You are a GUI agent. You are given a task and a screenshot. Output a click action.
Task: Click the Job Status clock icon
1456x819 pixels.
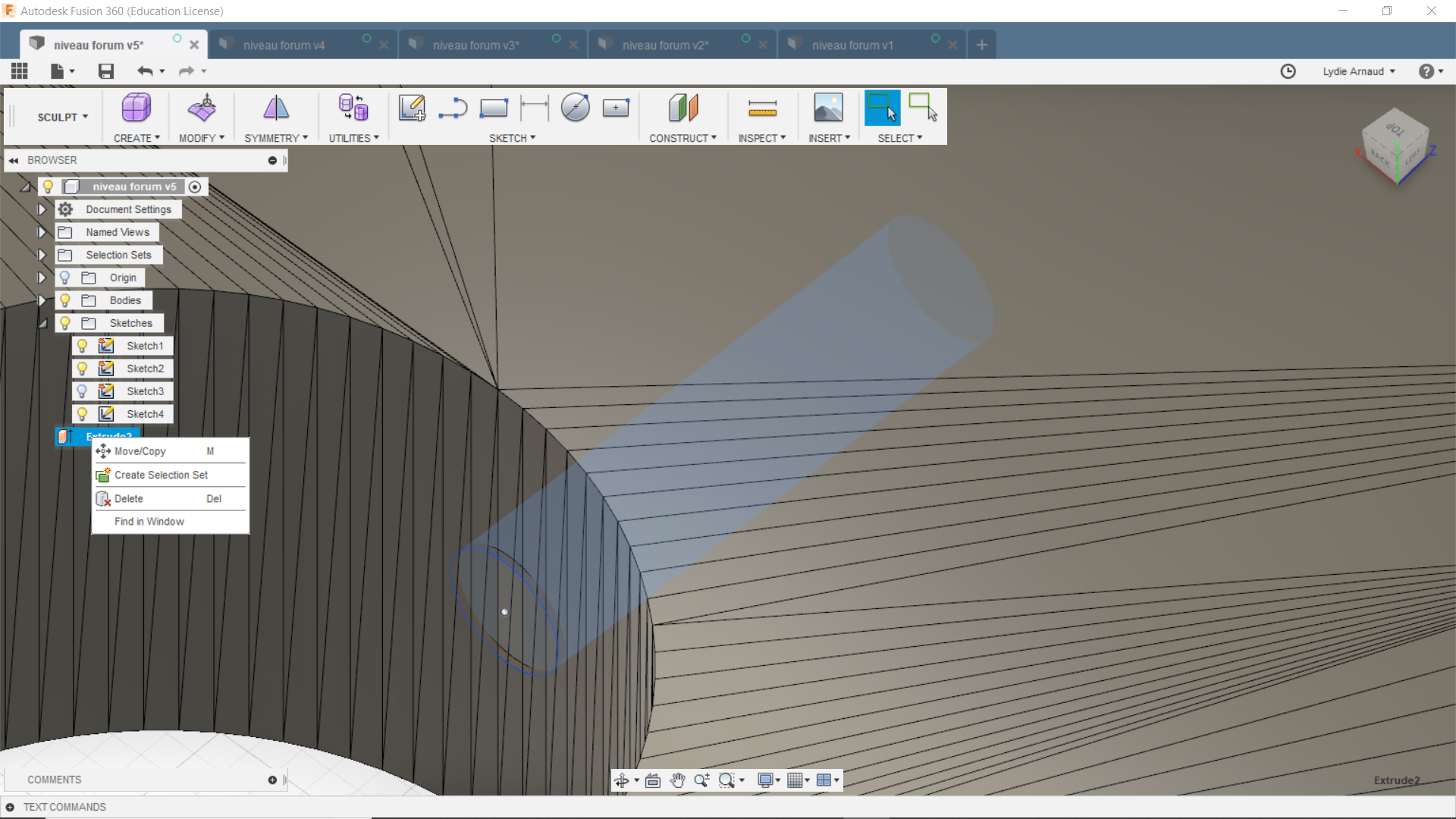click(1288, 71)
